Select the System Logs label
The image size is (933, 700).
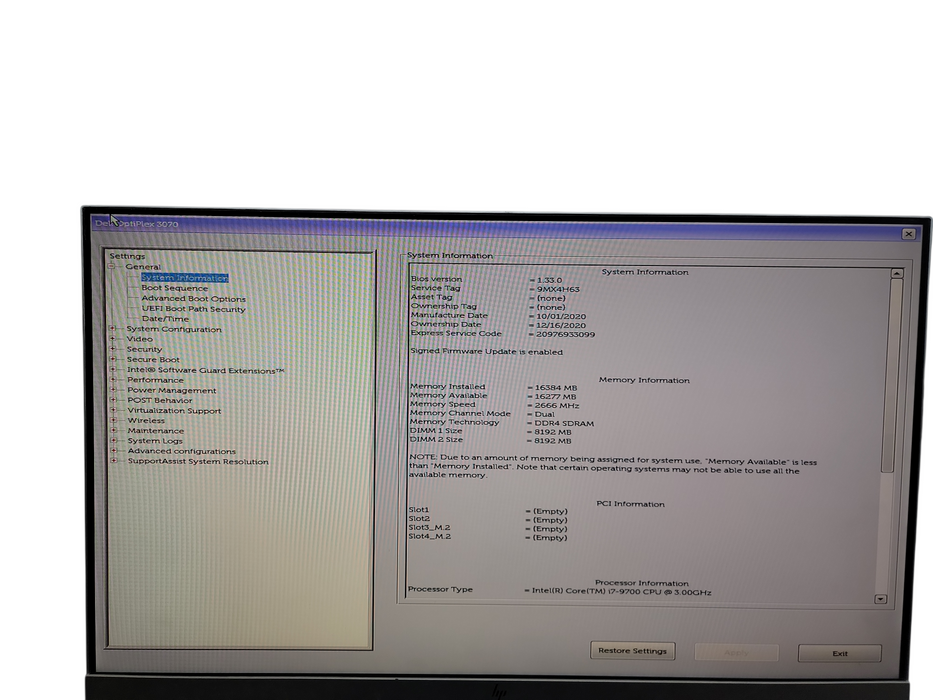pos(155,440)
